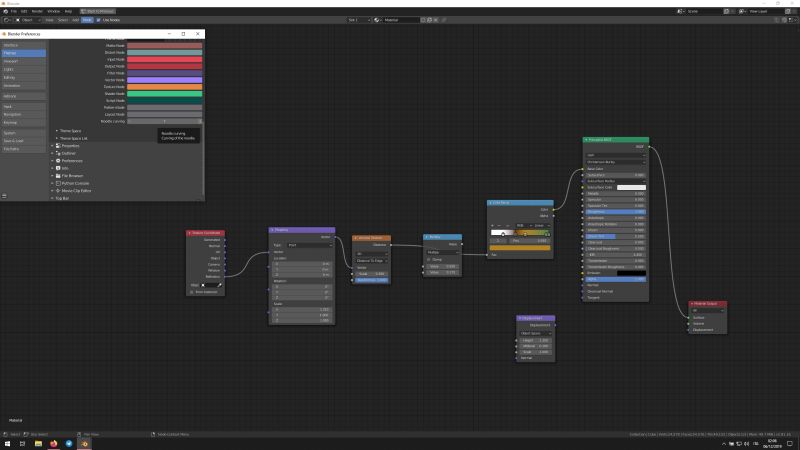Image resolution: width=800 pixels, height=450 pixels.
Task: Click the Preferences theme section icon
Action: point(58,161)
